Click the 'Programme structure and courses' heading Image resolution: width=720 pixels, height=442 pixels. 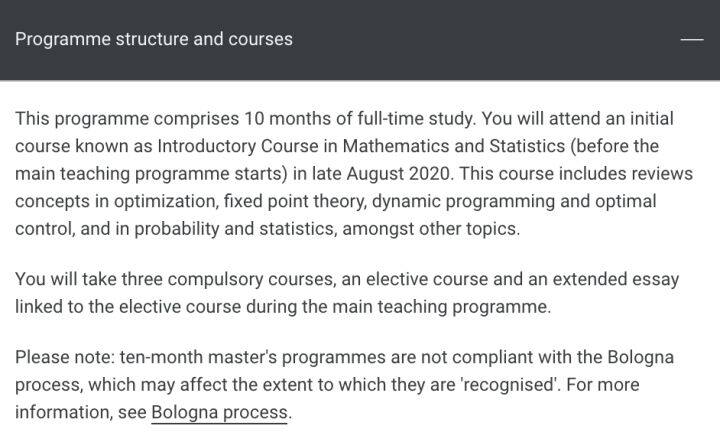pyautogui.click(x=154, y=39)
